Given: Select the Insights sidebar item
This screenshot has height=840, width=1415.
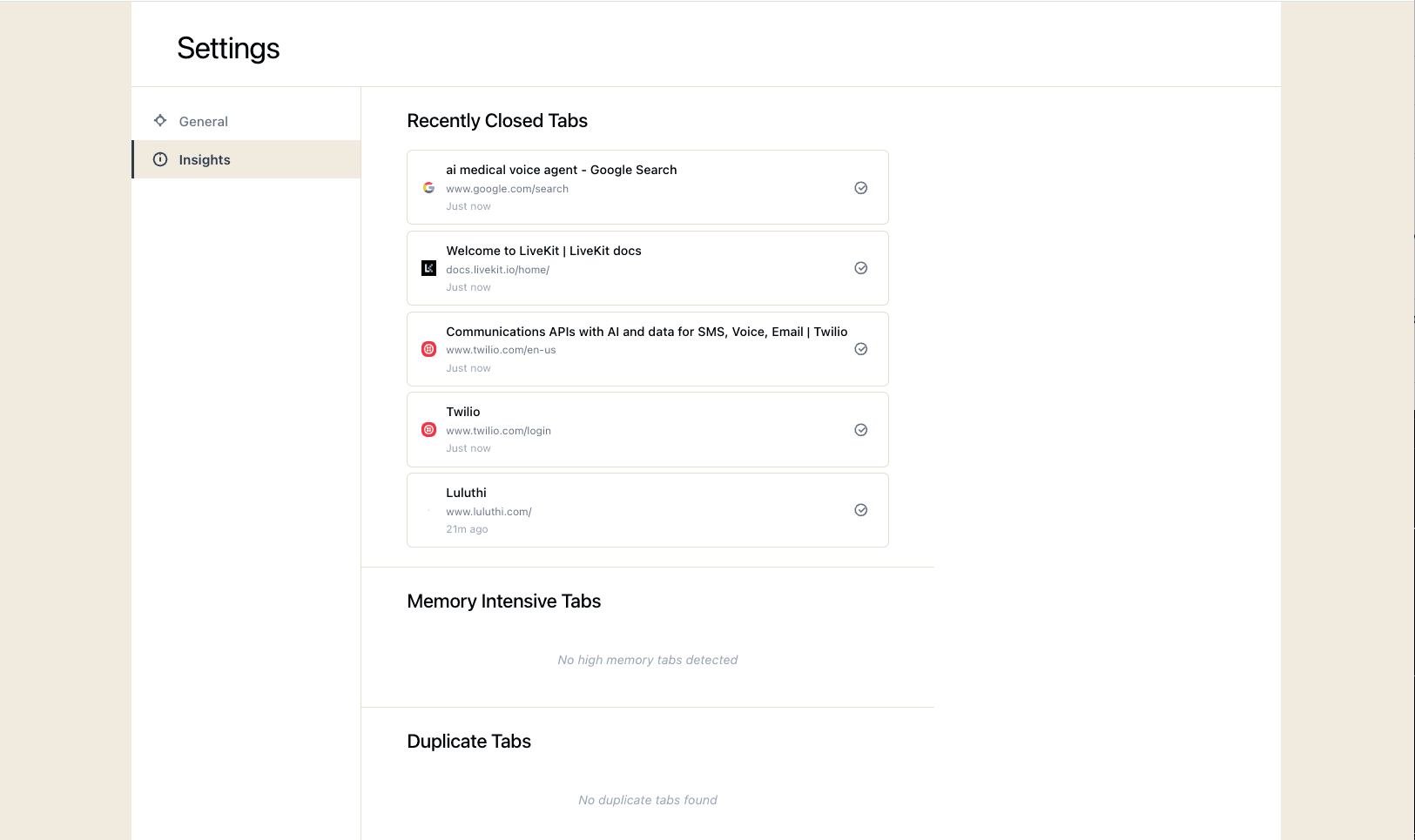Looking at the screenshot, I should pyautogui.click(x=204, y=159).
